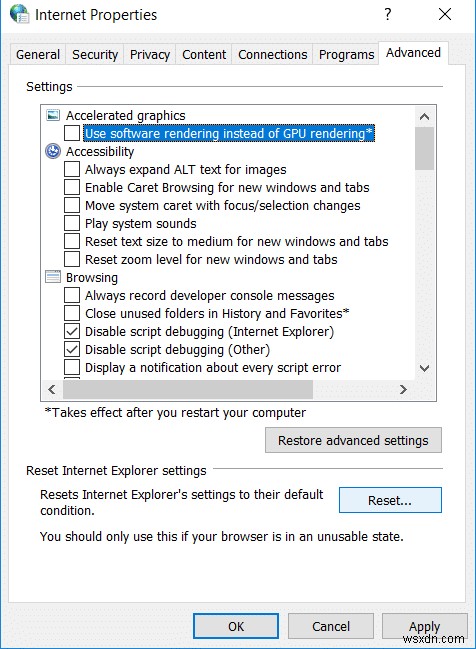The width and height of the screenshot is (476, 649).
Task: Click the Reset... button
Action: click(x=390, y=500)
